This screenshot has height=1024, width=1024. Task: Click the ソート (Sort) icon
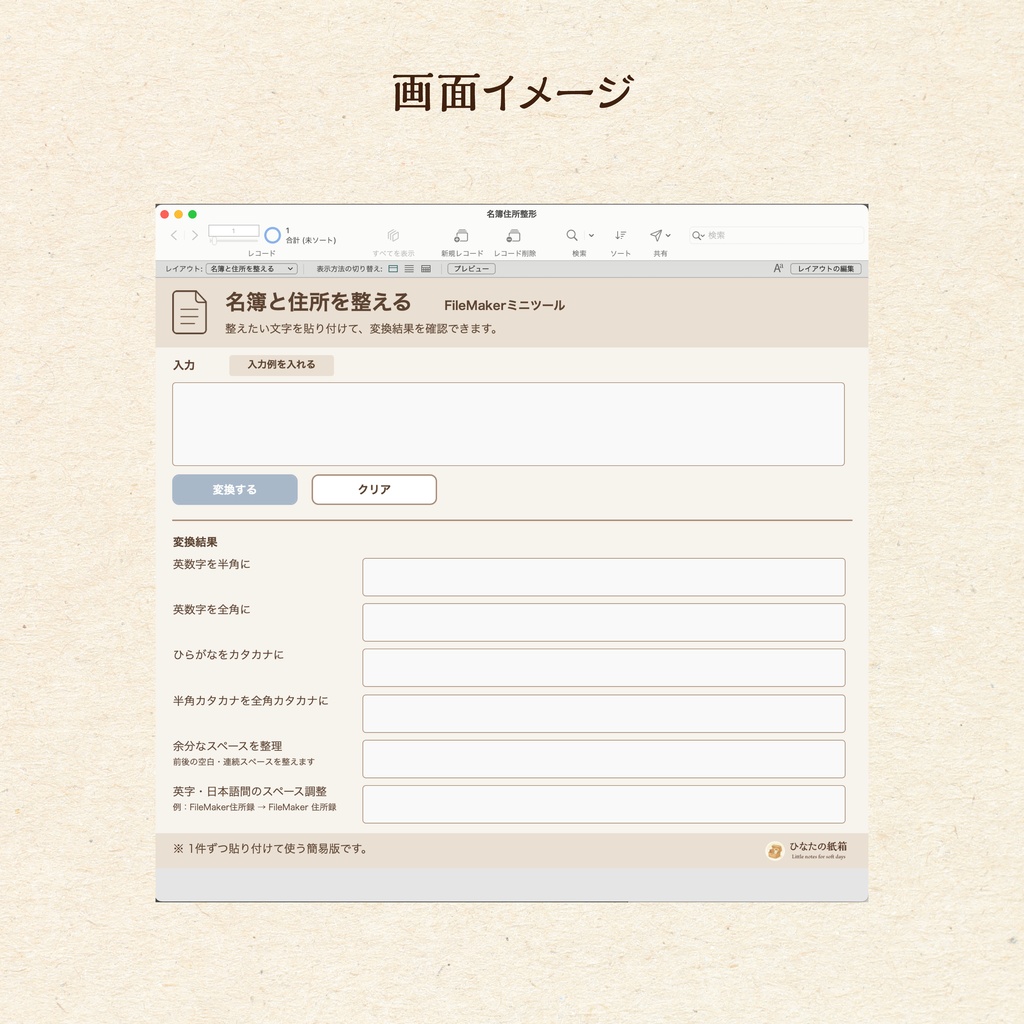coord(620,235)
